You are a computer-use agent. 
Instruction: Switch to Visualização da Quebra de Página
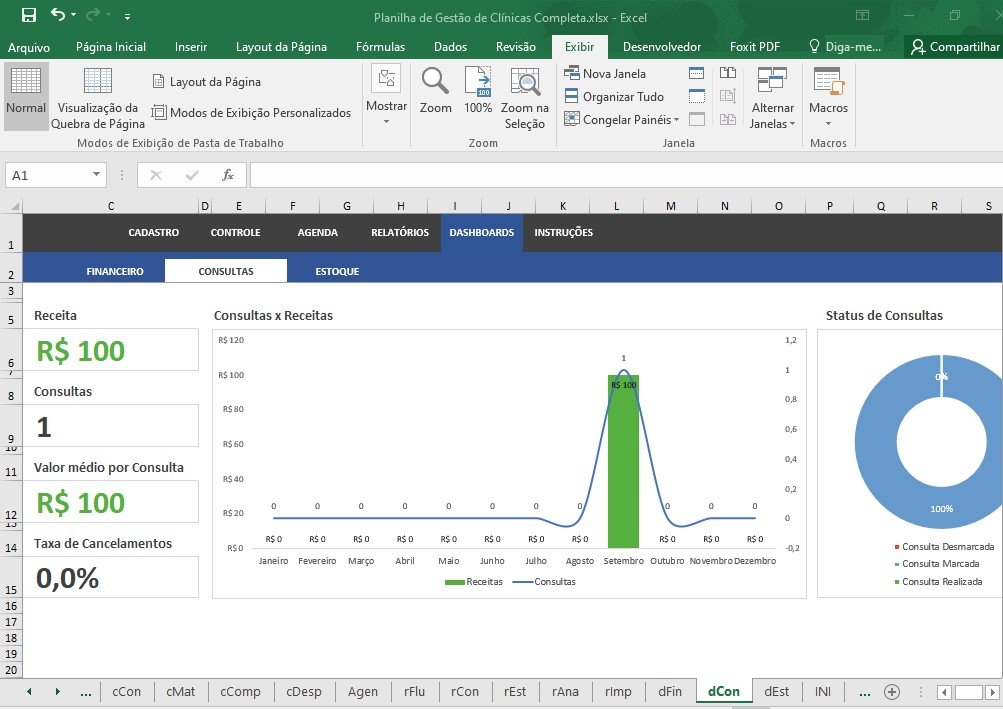coord(98,96)
